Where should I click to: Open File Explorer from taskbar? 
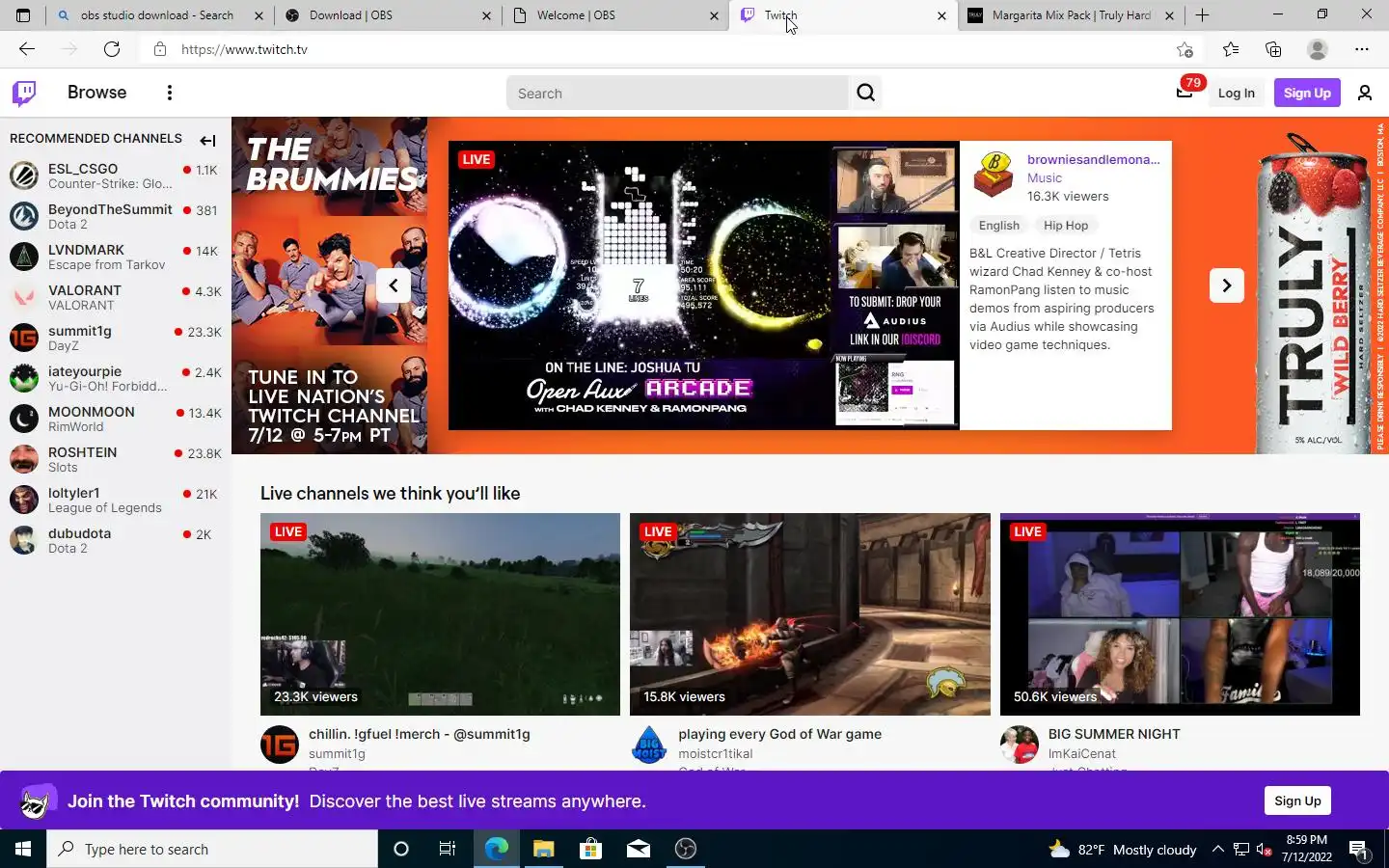coord(543,849)
